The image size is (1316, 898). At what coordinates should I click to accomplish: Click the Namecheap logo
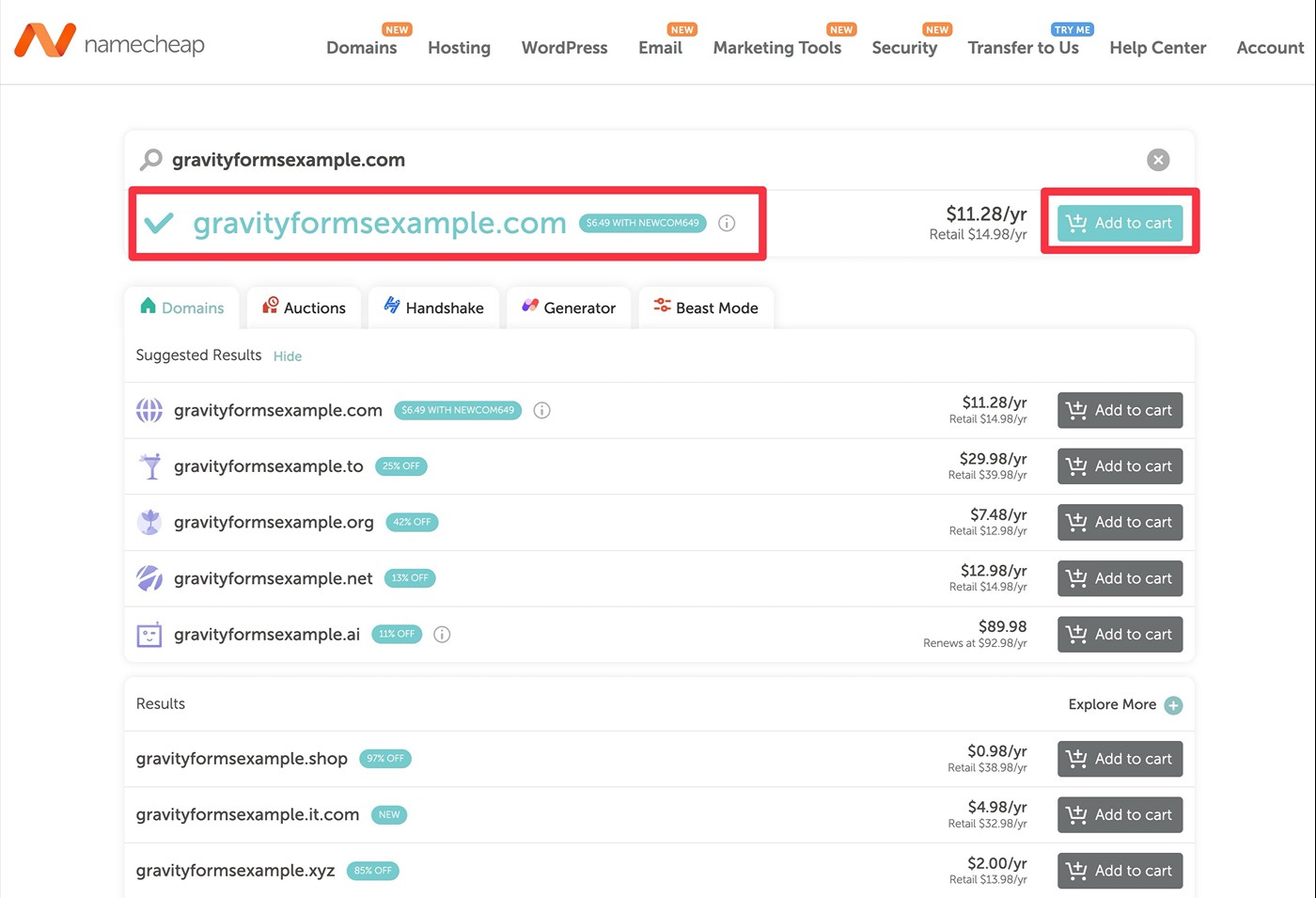tap(109, 42)
